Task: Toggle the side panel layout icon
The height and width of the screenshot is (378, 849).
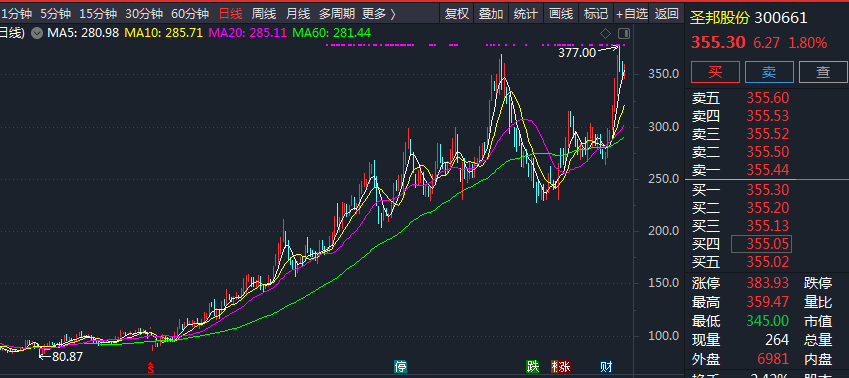Action: click(624, 34)
